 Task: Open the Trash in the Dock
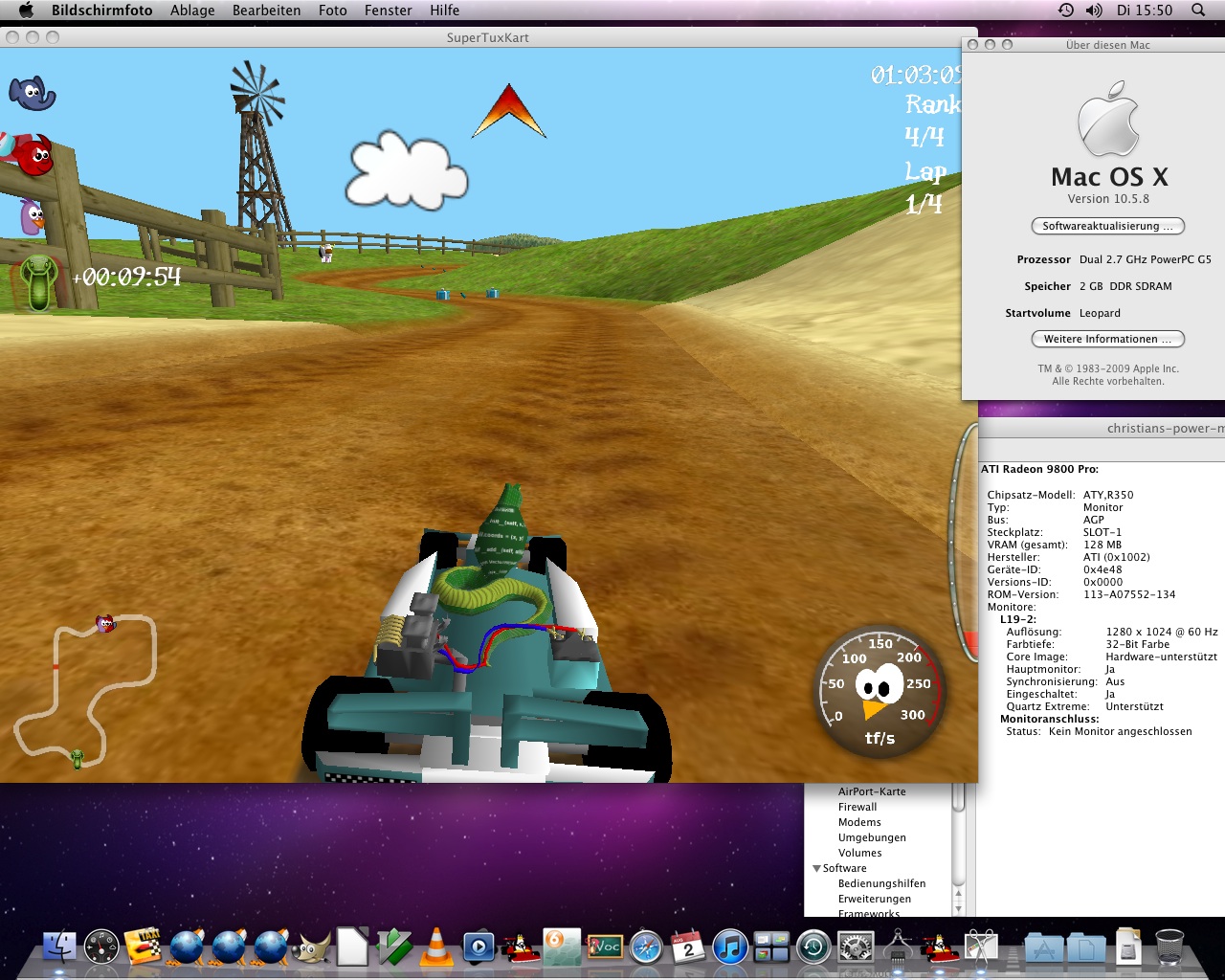(x=1169, y=947)
